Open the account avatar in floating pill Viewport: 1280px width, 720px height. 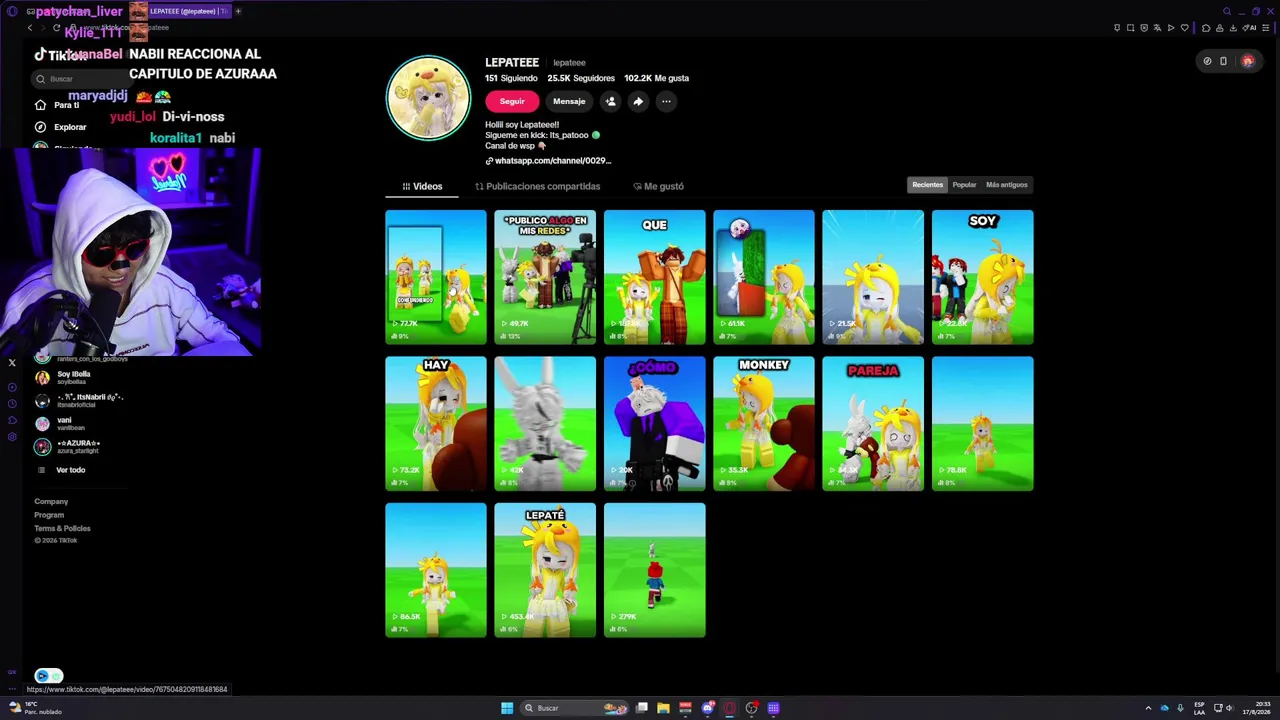[1247, 61]
